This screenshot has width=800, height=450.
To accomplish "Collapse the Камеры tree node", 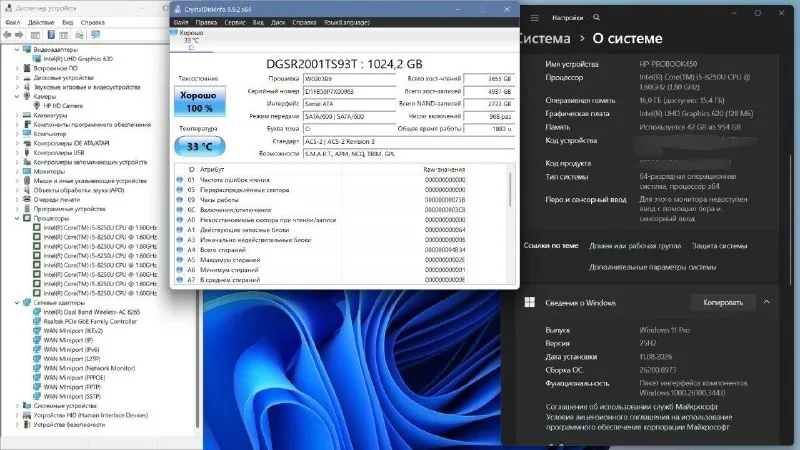I will (17, 96).
